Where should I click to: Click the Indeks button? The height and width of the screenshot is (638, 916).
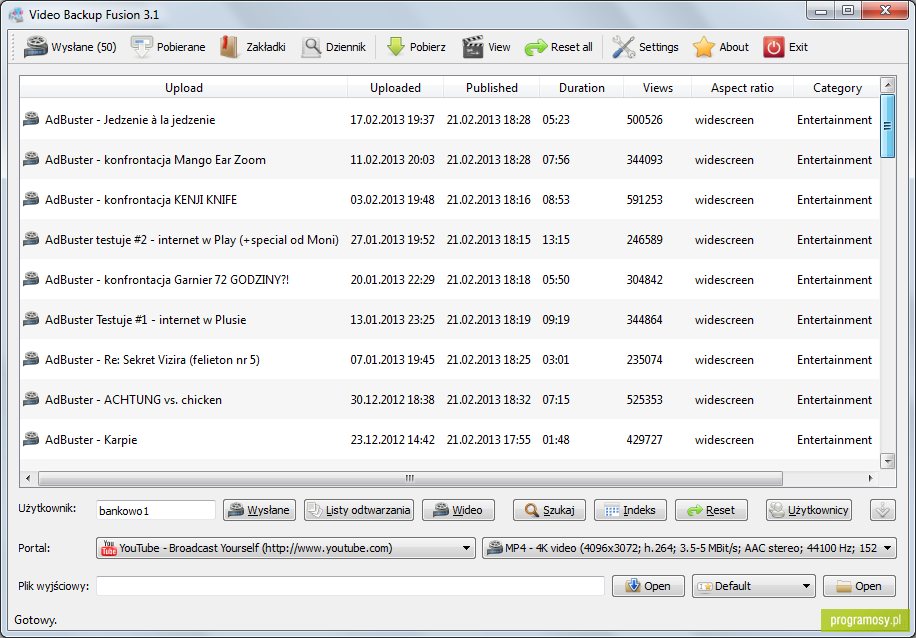(630, 510)
